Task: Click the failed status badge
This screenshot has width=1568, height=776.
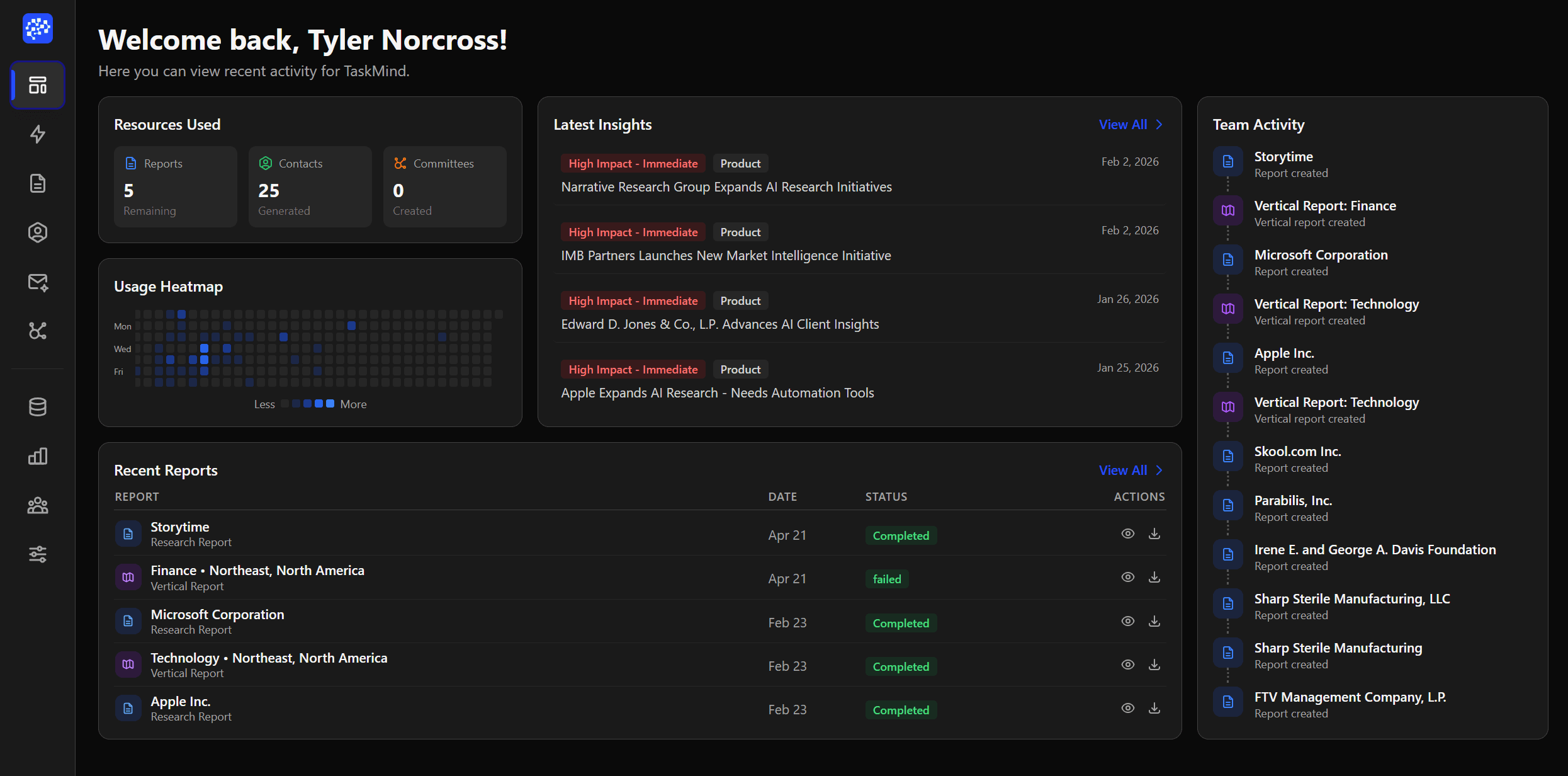Action: [x=887, y=579]
